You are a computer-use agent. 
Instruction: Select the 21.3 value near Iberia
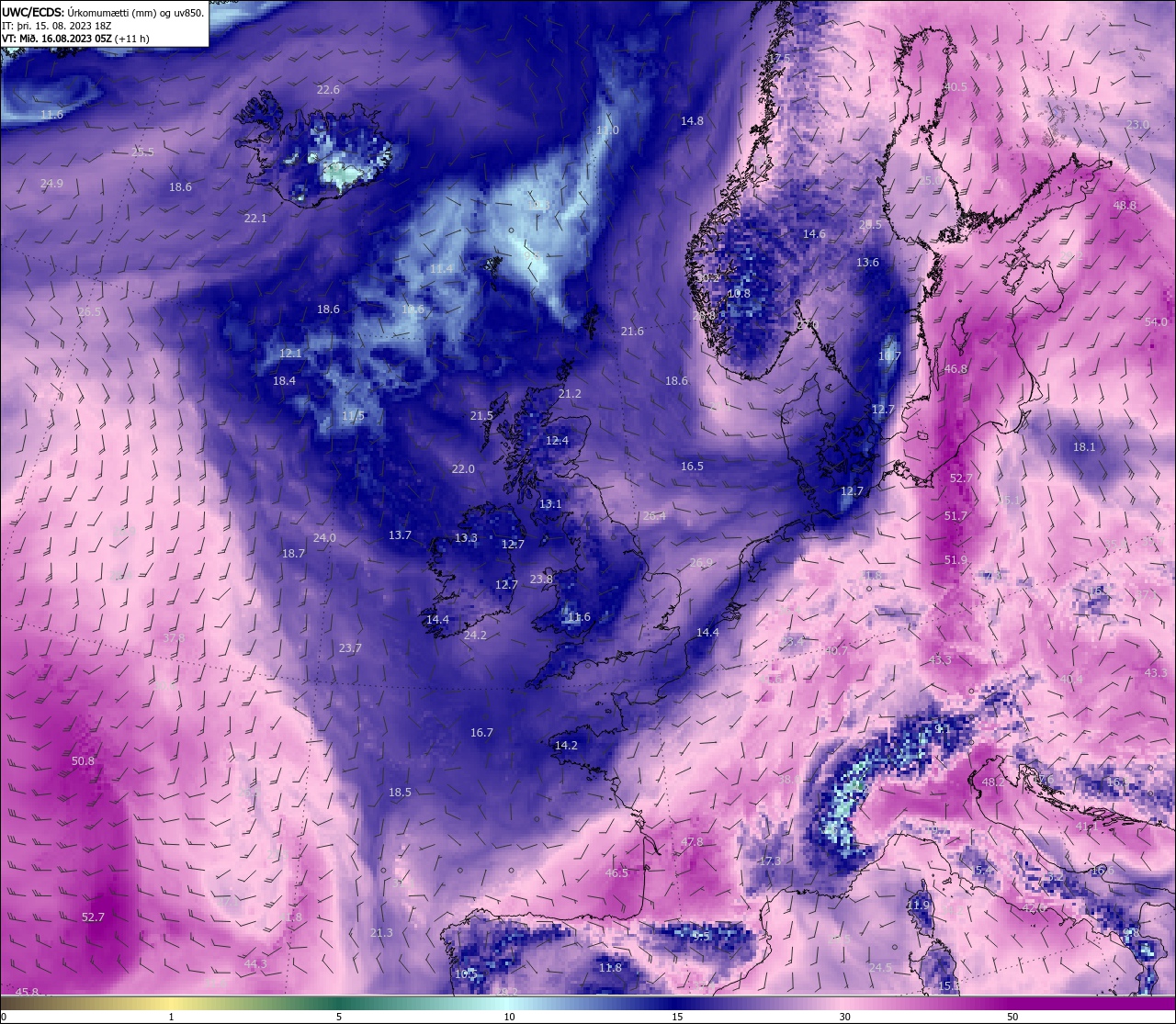(381, 933)
